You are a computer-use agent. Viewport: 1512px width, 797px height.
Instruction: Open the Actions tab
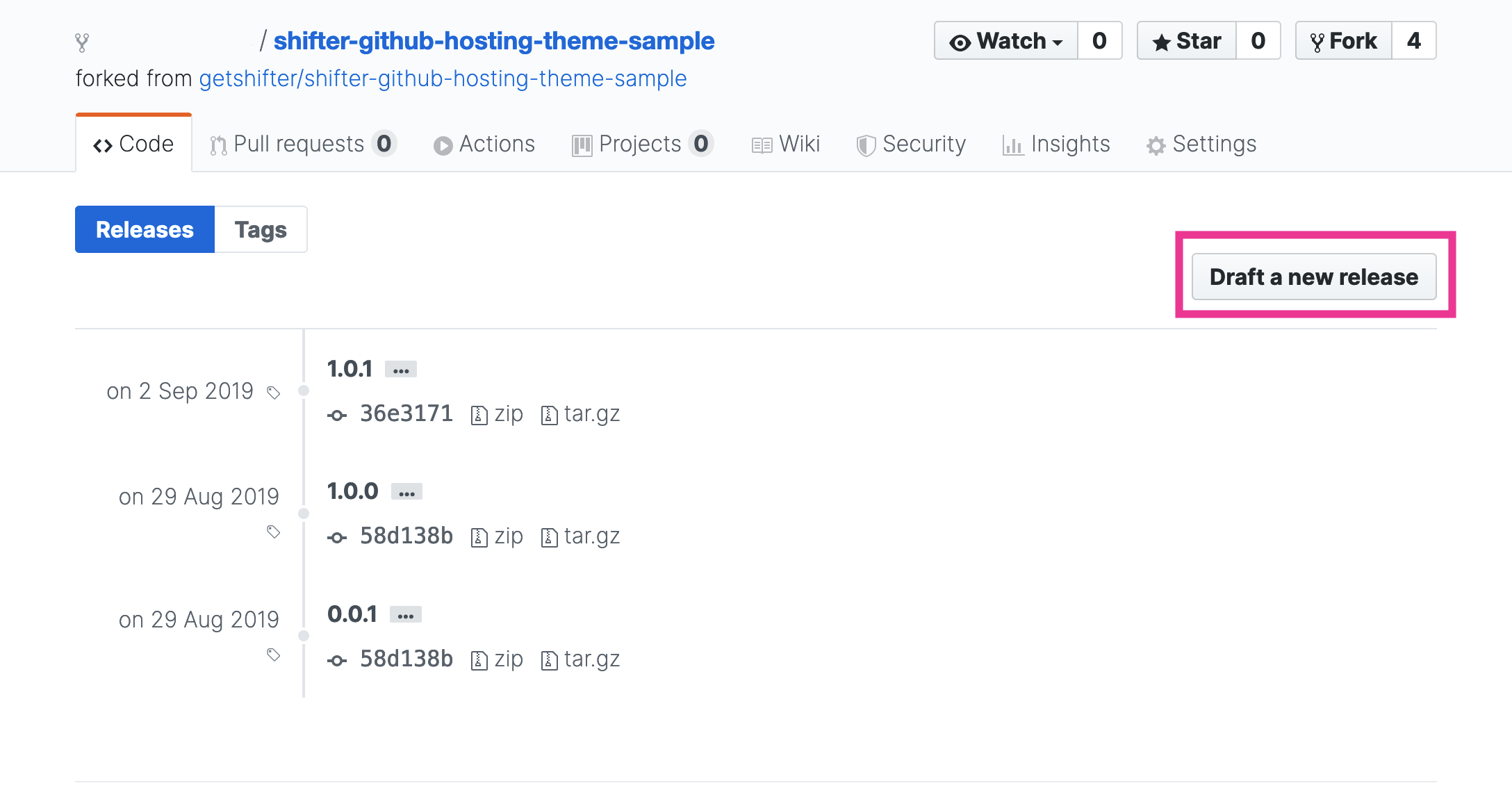pyautogui.click(x=484, y=144)
